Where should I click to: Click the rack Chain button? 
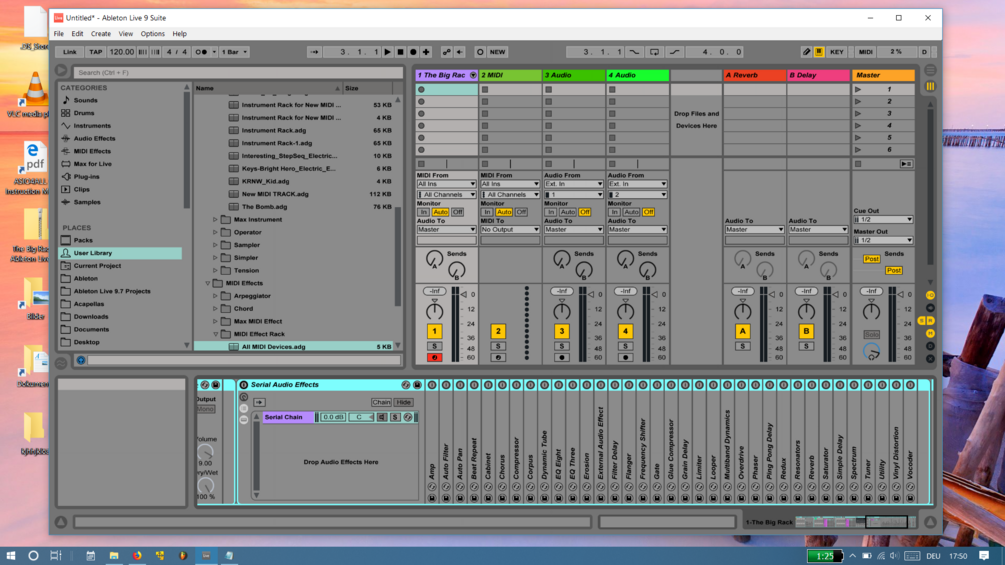(x=381, y=402)
